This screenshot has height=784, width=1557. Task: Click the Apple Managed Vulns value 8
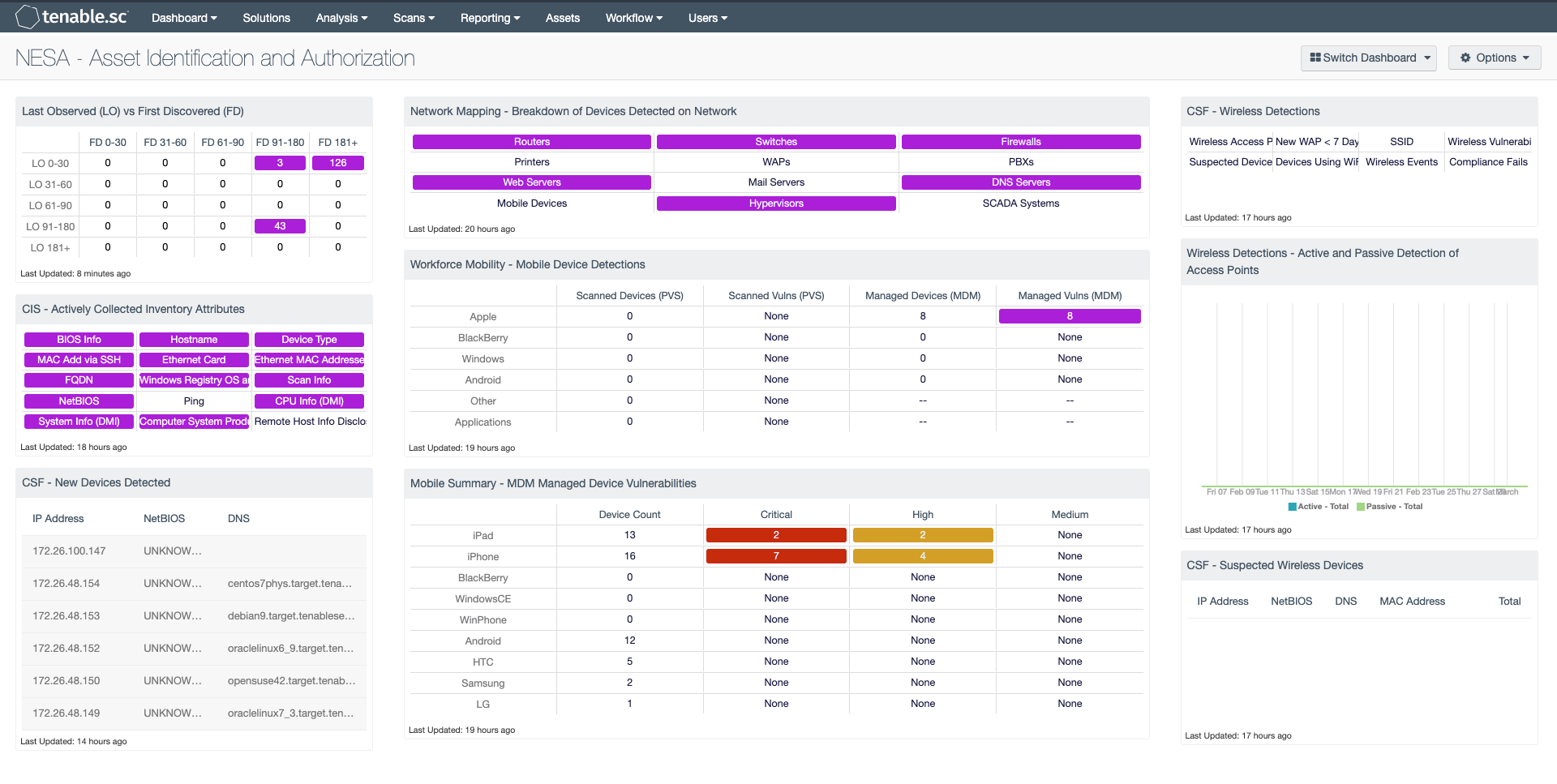tap(1070, 316)
